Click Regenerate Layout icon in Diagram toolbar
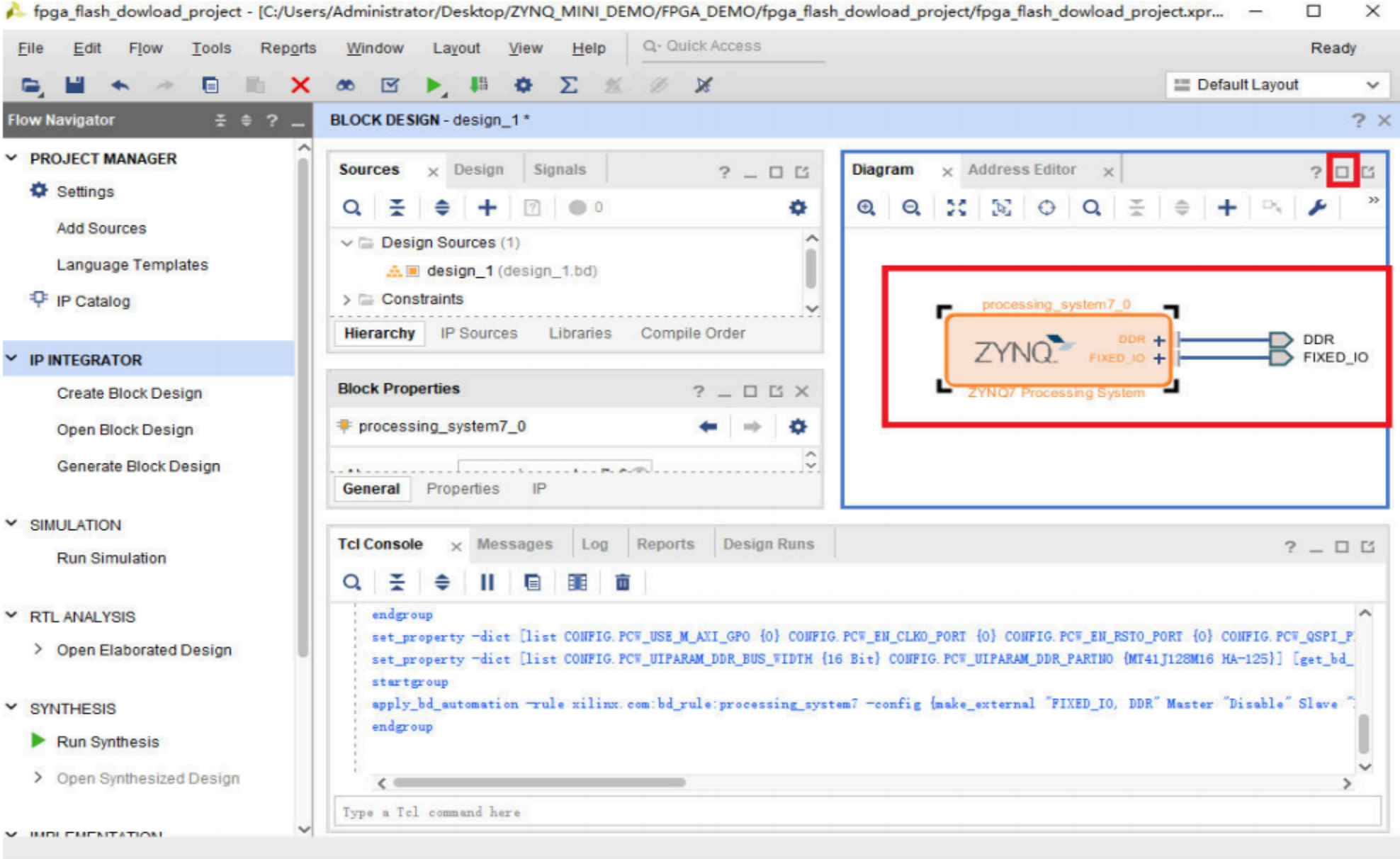The height and width of the screenshot is (859, 1400). (x=1046, y=208)
